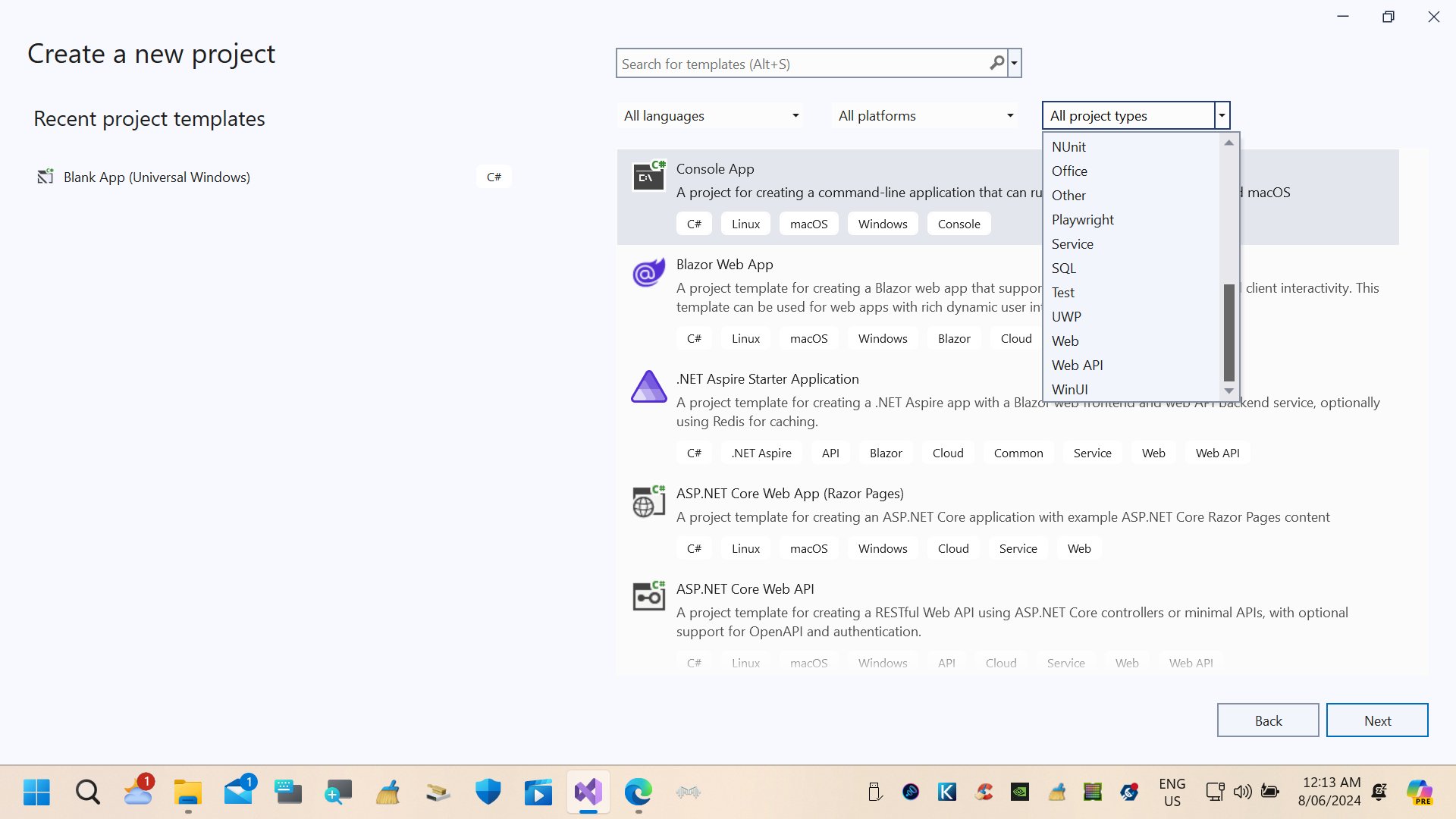Image resolution: width=1456 pixels, height=819 pixels.
Task: Click the search magnifier icon in template search
Action: coord(997,63)
